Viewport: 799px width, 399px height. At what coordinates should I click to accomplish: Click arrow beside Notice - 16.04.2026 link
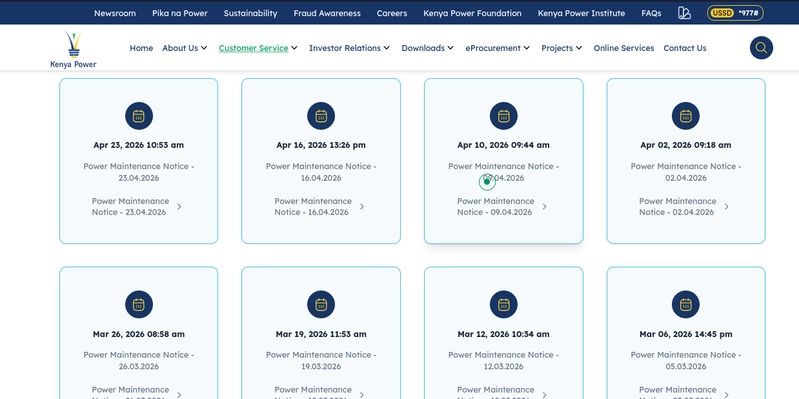pyautogui.click(x=362, y=207)
